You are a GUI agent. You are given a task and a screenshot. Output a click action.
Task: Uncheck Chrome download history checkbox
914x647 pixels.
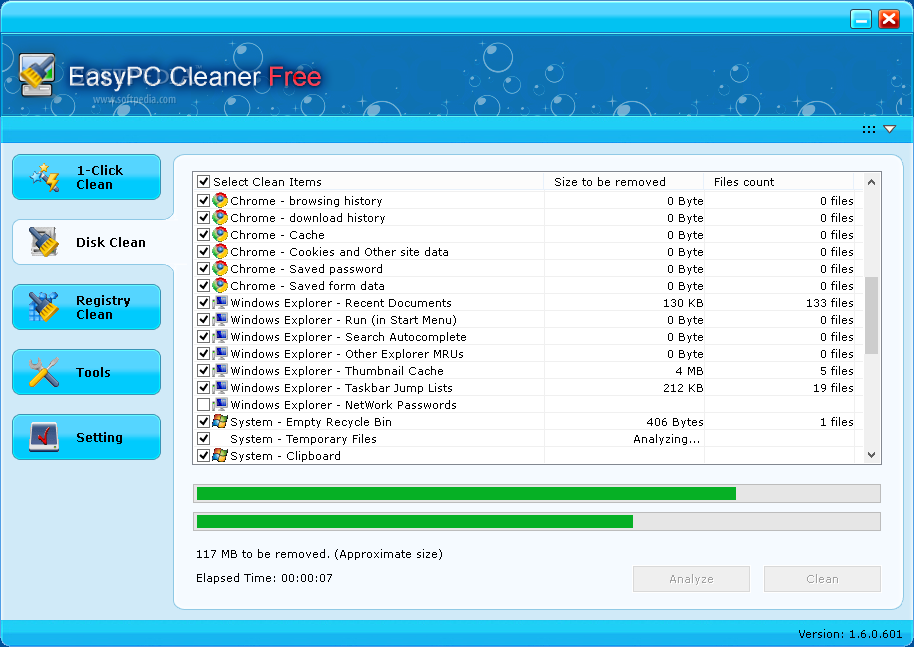click(203, 217)
